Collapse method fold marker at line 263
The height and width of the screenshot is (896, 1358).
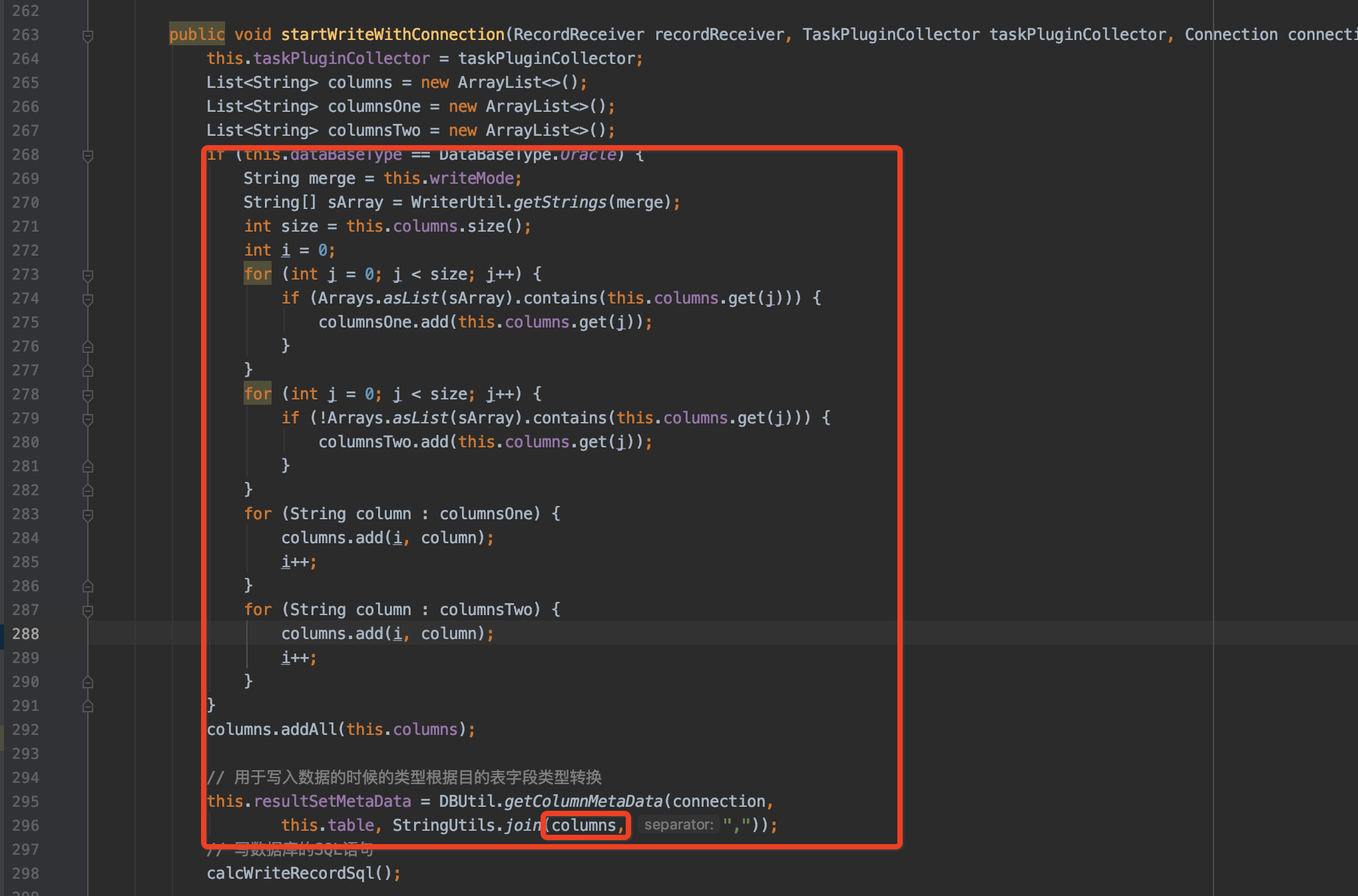pyautogui.click(x=87, y=35)
